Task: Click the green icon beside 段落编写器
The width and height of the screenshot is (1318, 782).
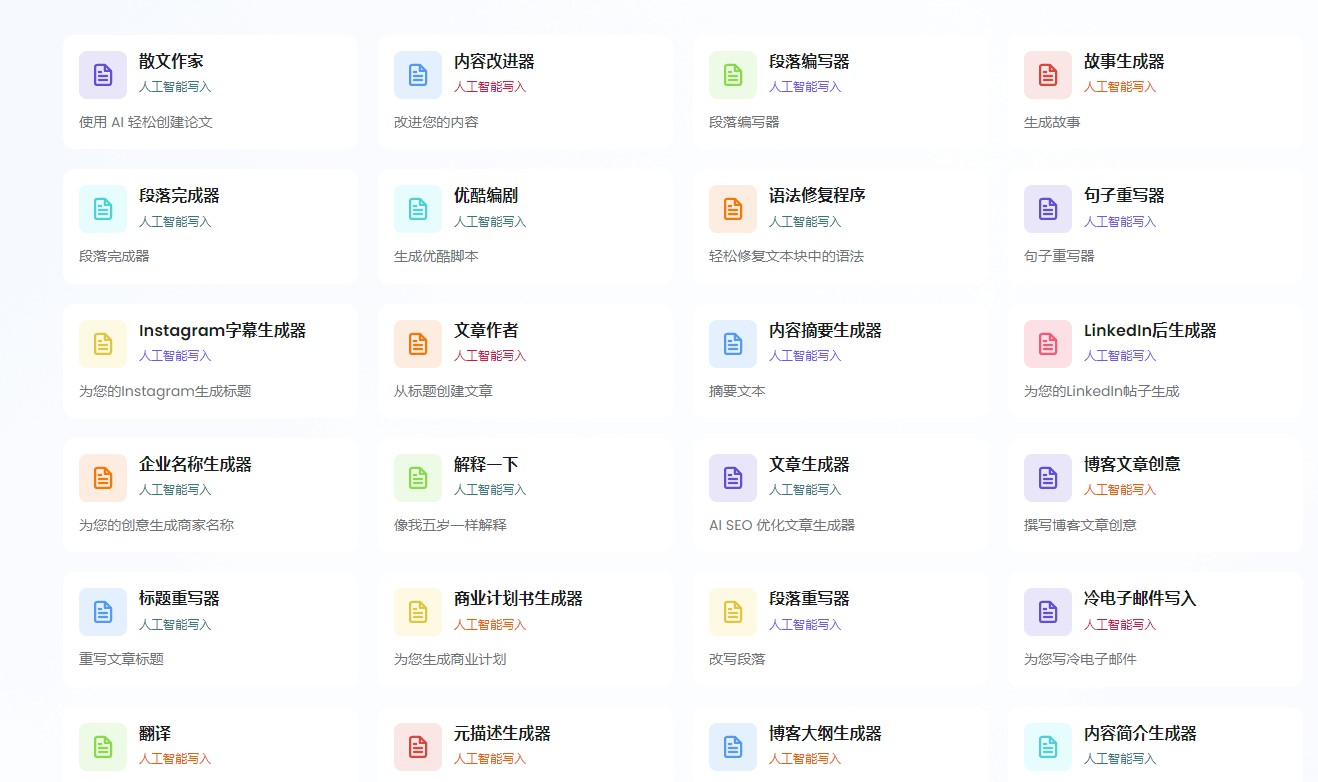Action: 733,75
